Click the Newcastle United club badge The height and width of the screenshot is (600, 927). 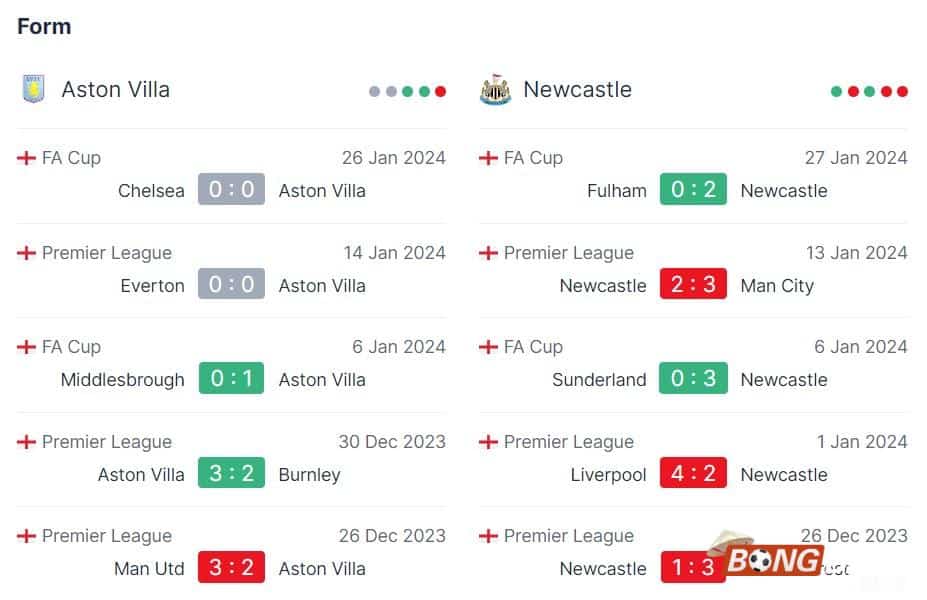click(497, 88)
